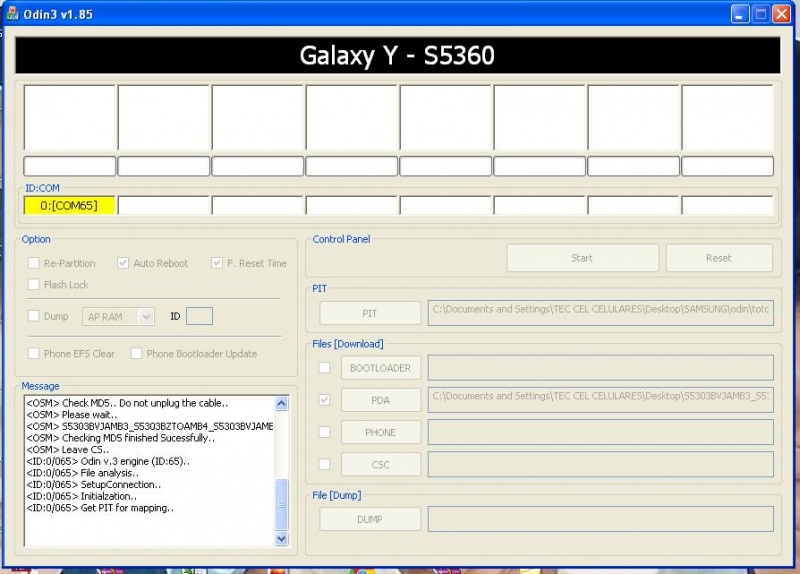Click the CSC file path field
Screen dimensions: 800x574
point(601,464)
